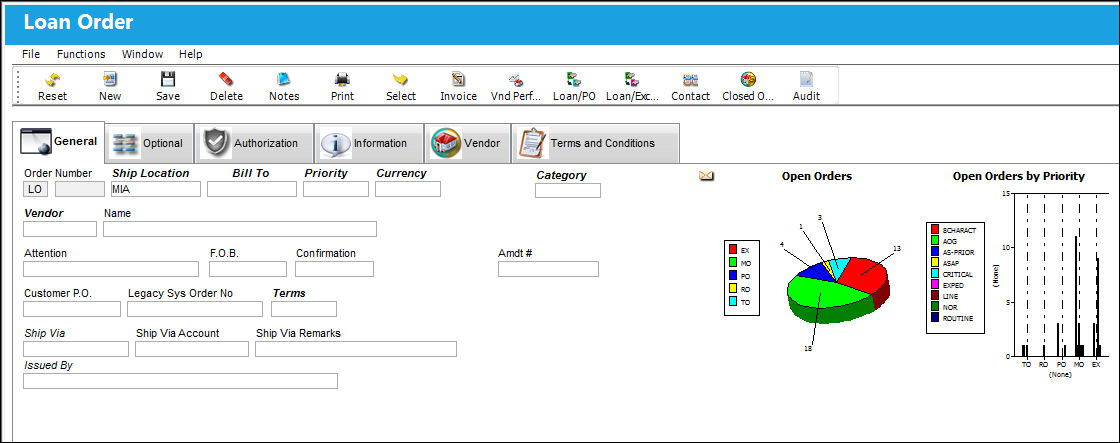Screen dimensions: 1120x443
Task: Open the Window menu
Action: pyautogui.click(x=142, y=54)
